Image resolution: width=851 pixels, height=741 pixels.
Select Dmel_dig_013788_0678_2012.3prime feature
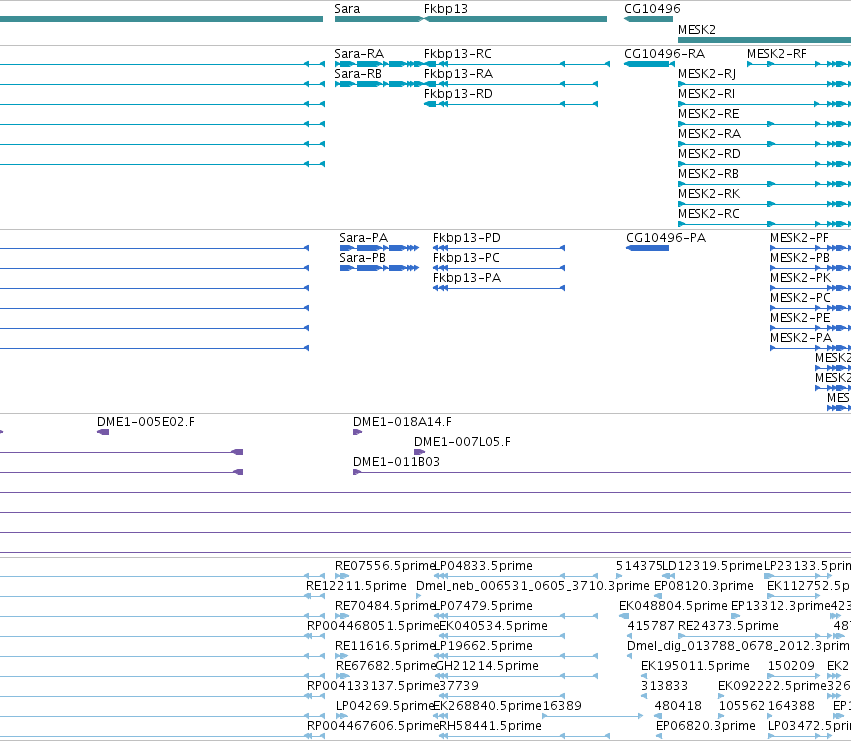coord(630,656)
